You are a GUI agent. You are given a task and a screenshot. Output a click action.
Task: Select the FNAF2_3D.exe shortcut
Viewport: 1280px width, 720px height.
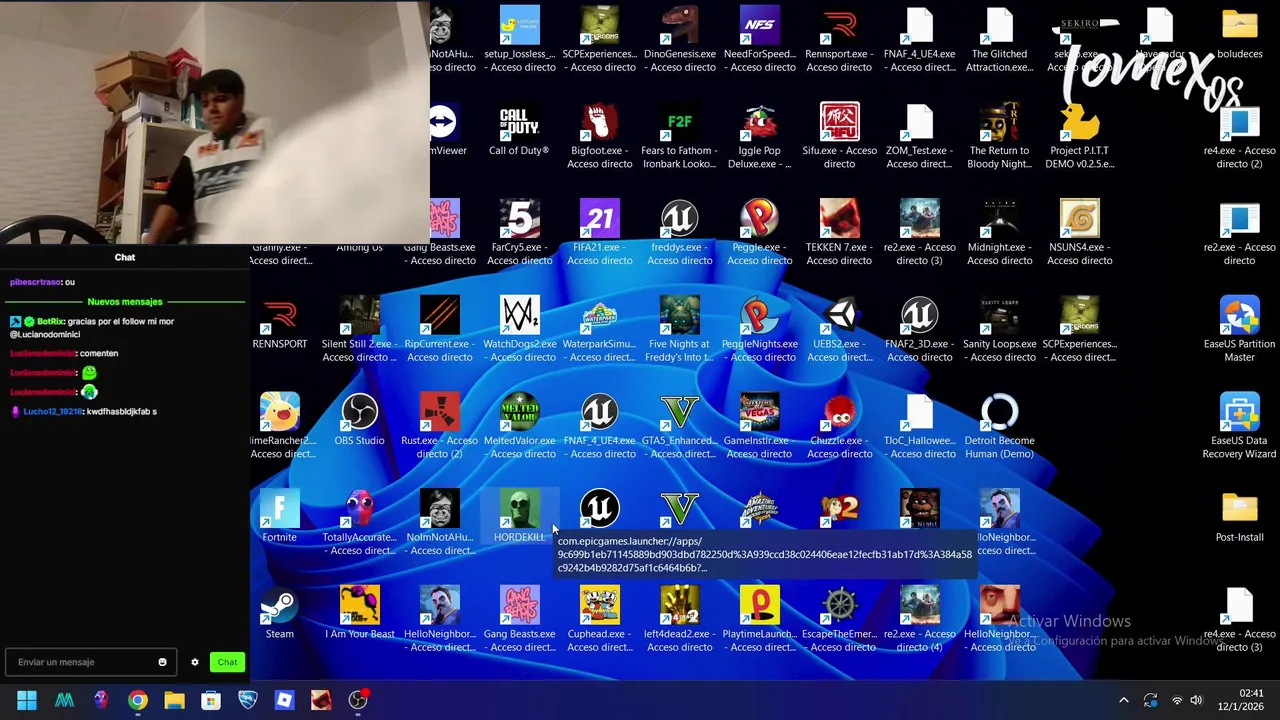click(x=919, y=329)
